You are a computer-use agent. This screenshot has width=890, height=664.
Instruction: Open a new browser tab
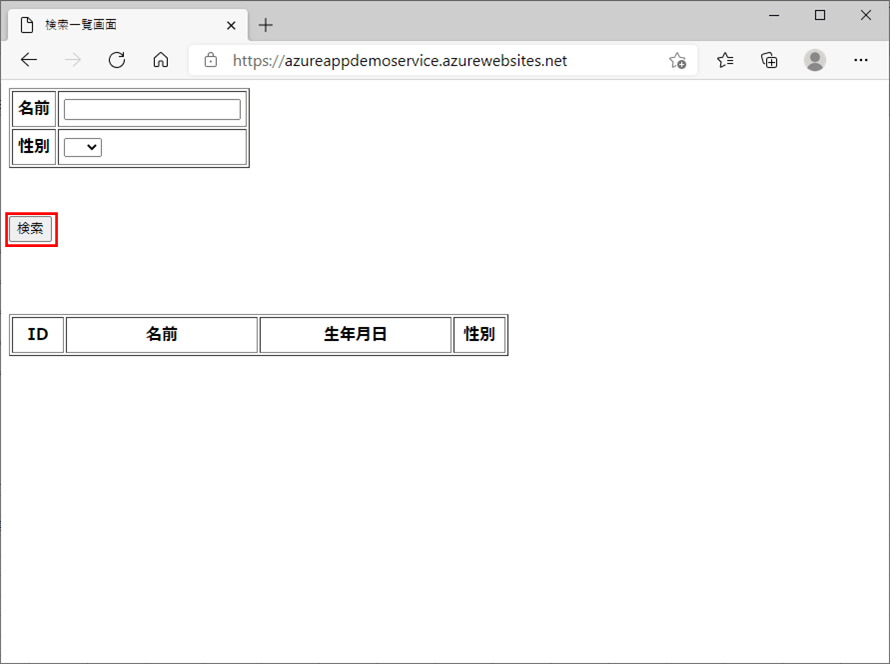coord(265,25)
